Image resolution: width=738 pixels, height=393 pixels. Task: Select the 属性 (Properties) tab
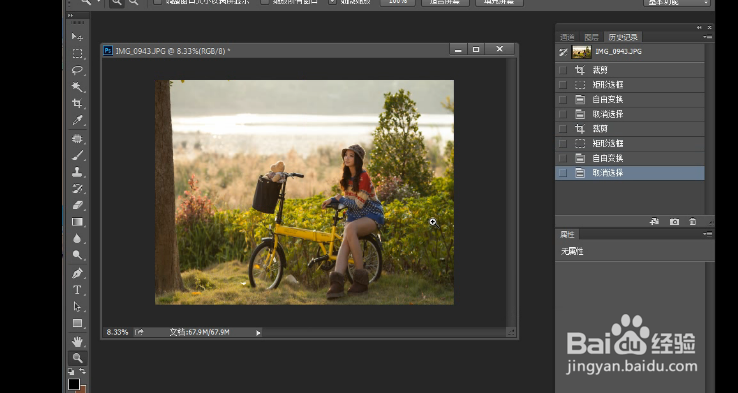(567, 234)
